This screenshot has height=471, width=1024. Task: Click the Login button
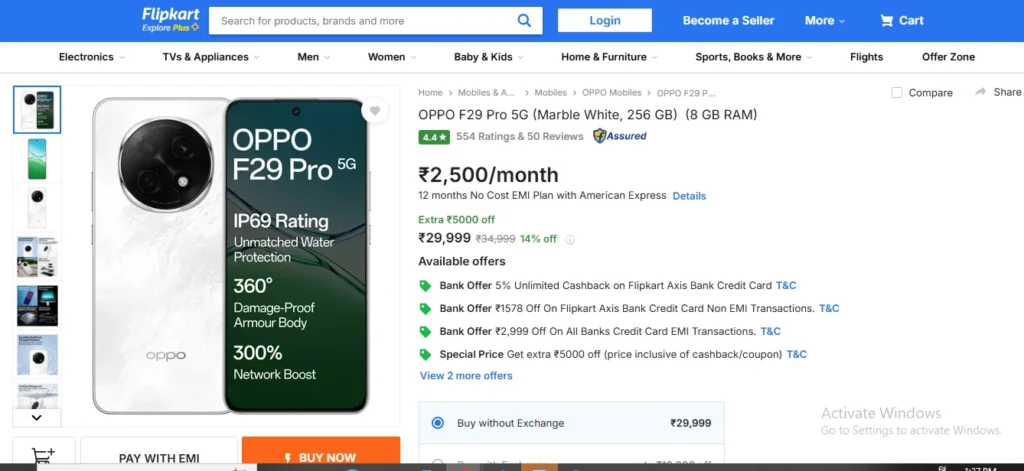[x=605, y=20]
